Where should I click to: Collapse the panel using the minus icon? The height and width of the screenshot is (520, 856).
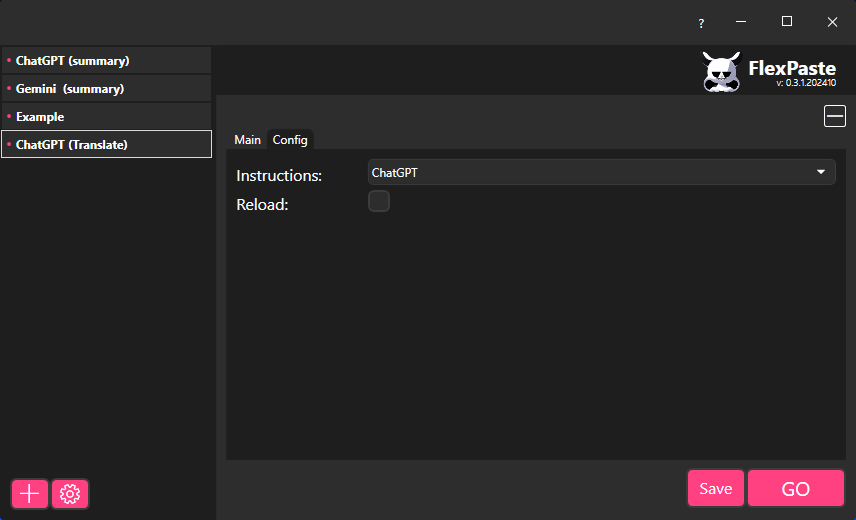[834, 116]
